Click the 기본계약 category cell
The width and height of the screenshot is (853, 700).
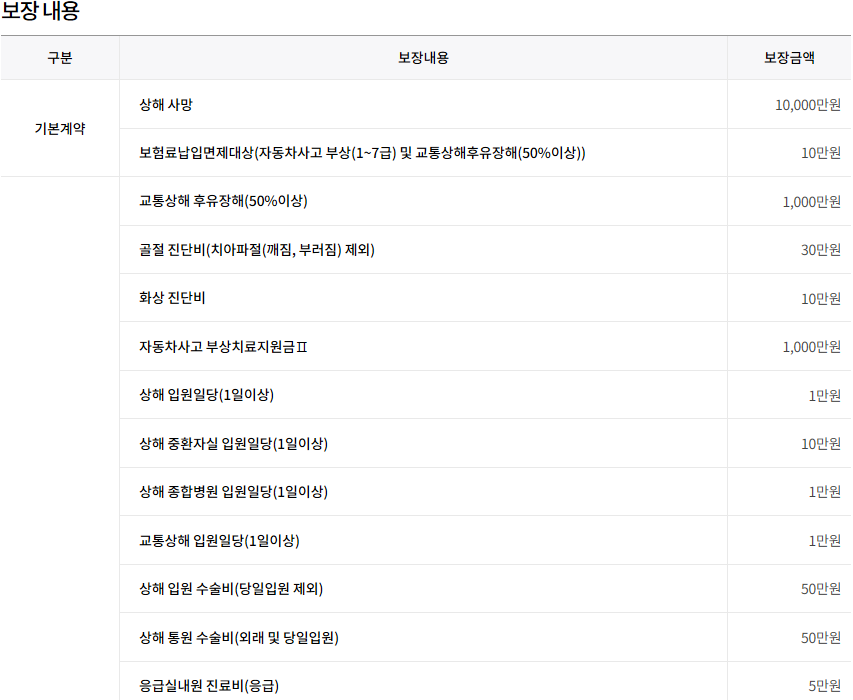[x=60, y=129]
